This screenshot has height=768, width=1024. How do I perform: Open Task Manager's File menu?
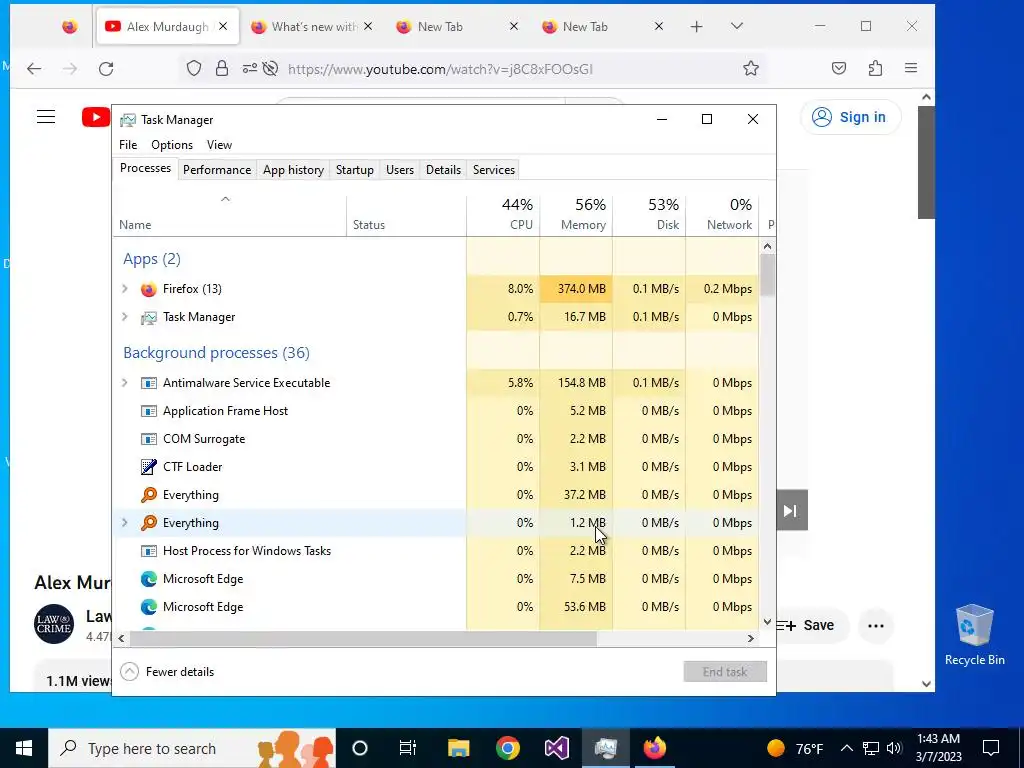(128, 145)
